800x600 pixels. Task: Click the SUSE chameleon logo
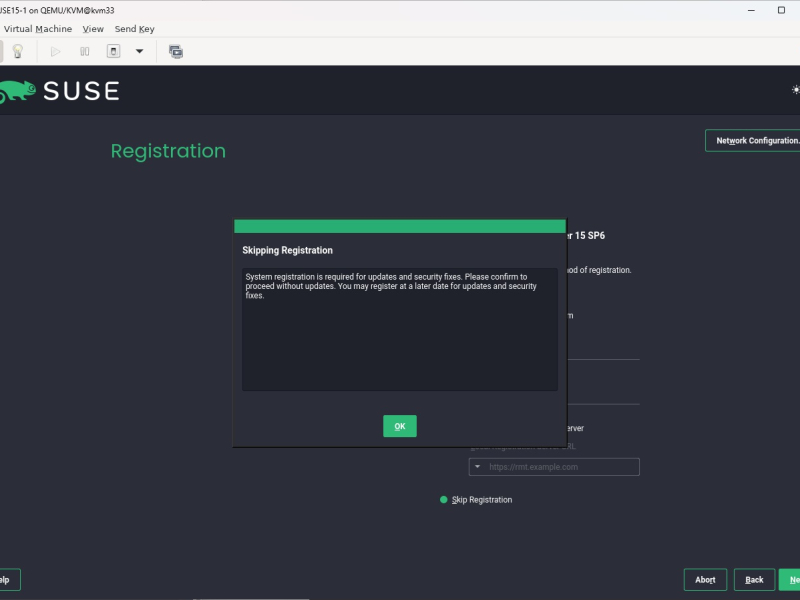pos(17,91)
